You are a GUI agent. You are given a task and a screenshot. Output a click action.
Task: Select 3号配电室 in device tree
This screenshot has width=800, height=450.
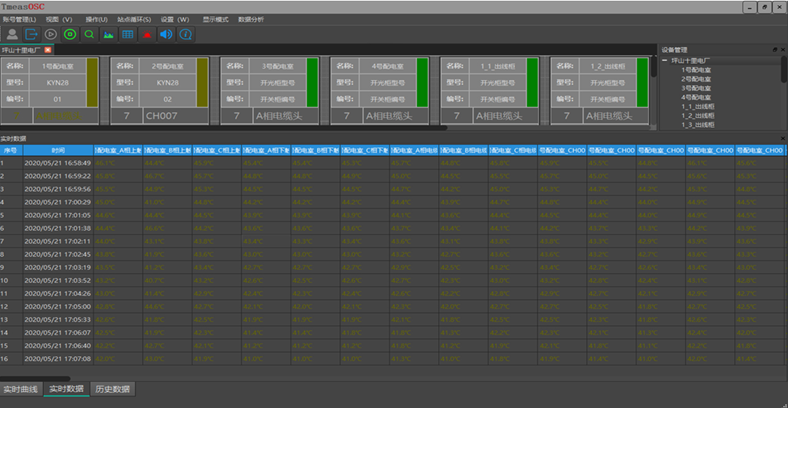tap(695, 88)
